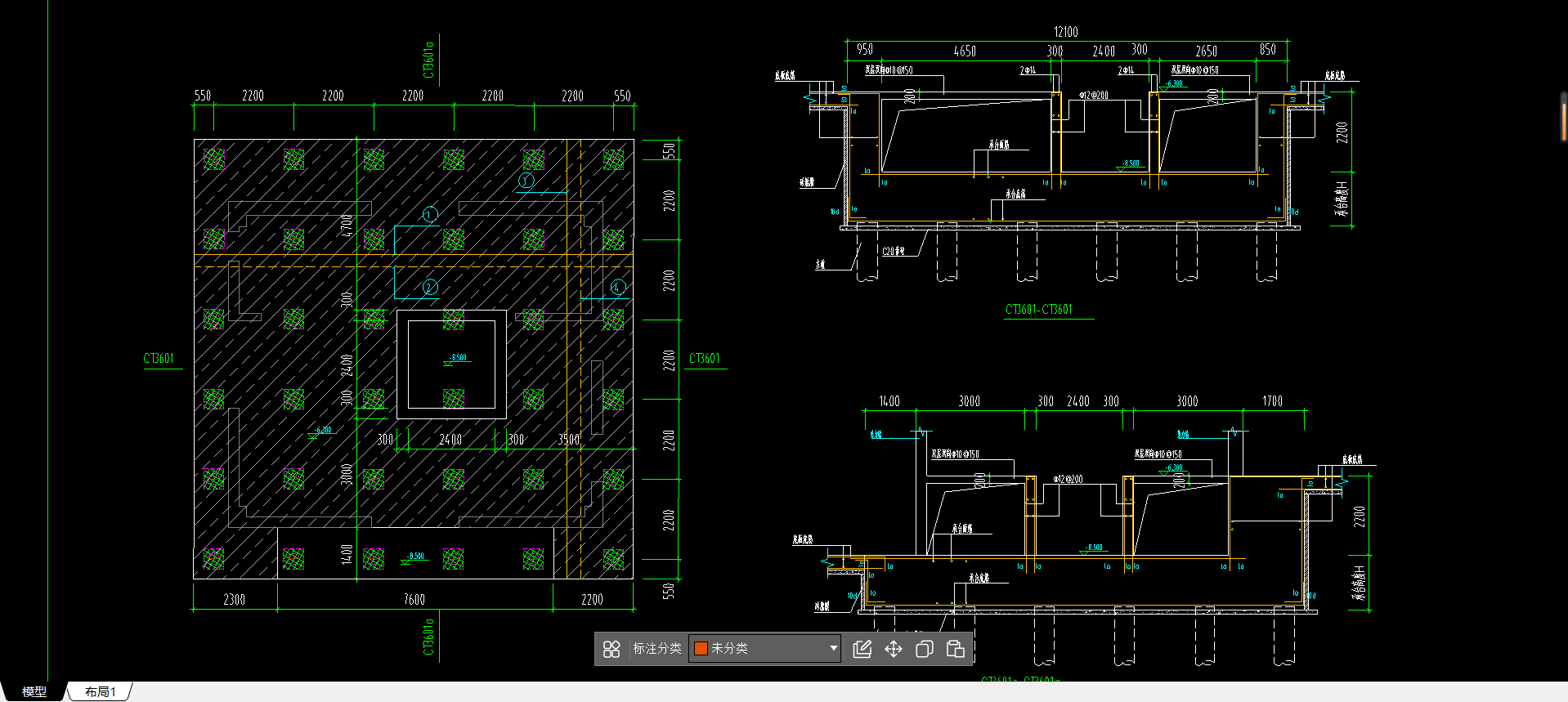Select the move annotation arrows icon
The image size is (1568, 702).
[894, 649]
